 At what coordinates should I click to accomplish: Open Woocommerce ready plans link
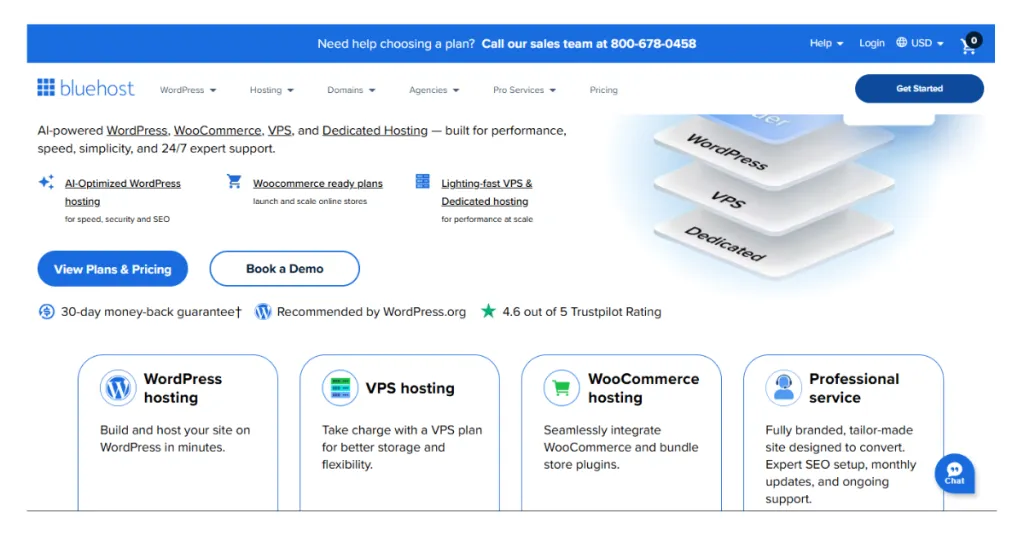318,183
